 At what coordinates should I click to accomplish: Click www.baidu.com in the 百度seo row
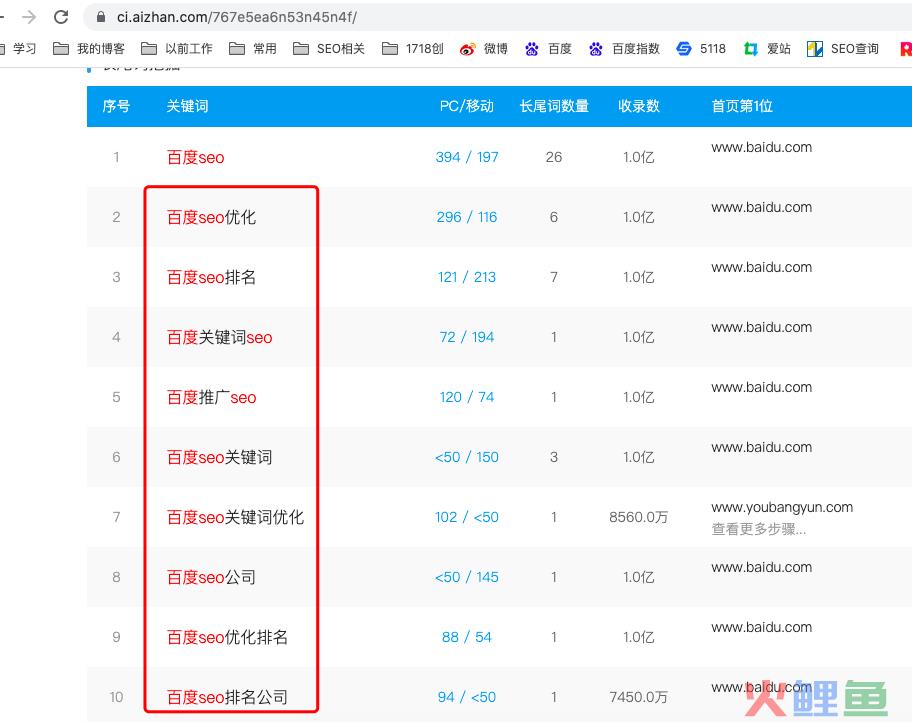(x=761, y=147)
